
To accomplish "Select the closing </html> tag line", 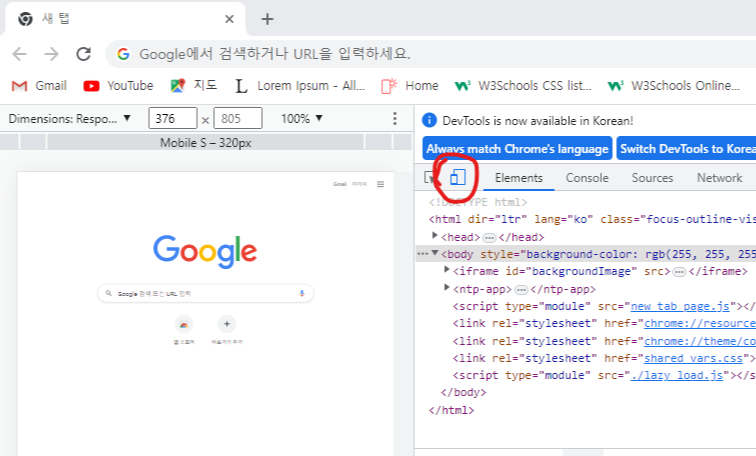I will (451, 410).
